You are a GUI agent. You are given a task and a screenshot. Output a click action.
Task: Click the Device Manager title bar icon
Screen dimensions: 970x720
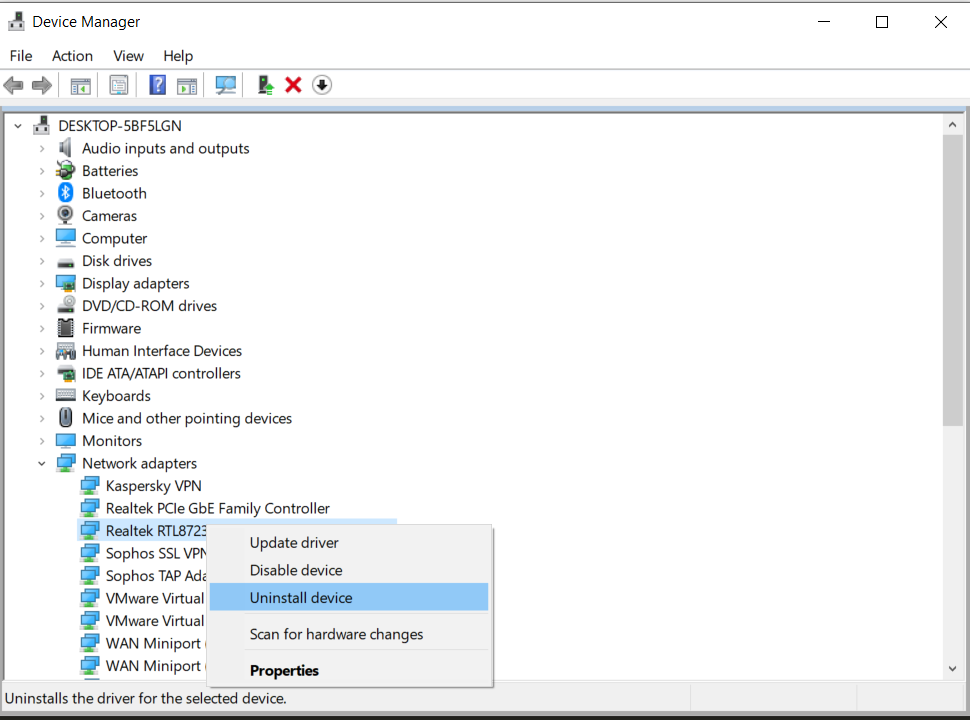(x=16, y=21)
